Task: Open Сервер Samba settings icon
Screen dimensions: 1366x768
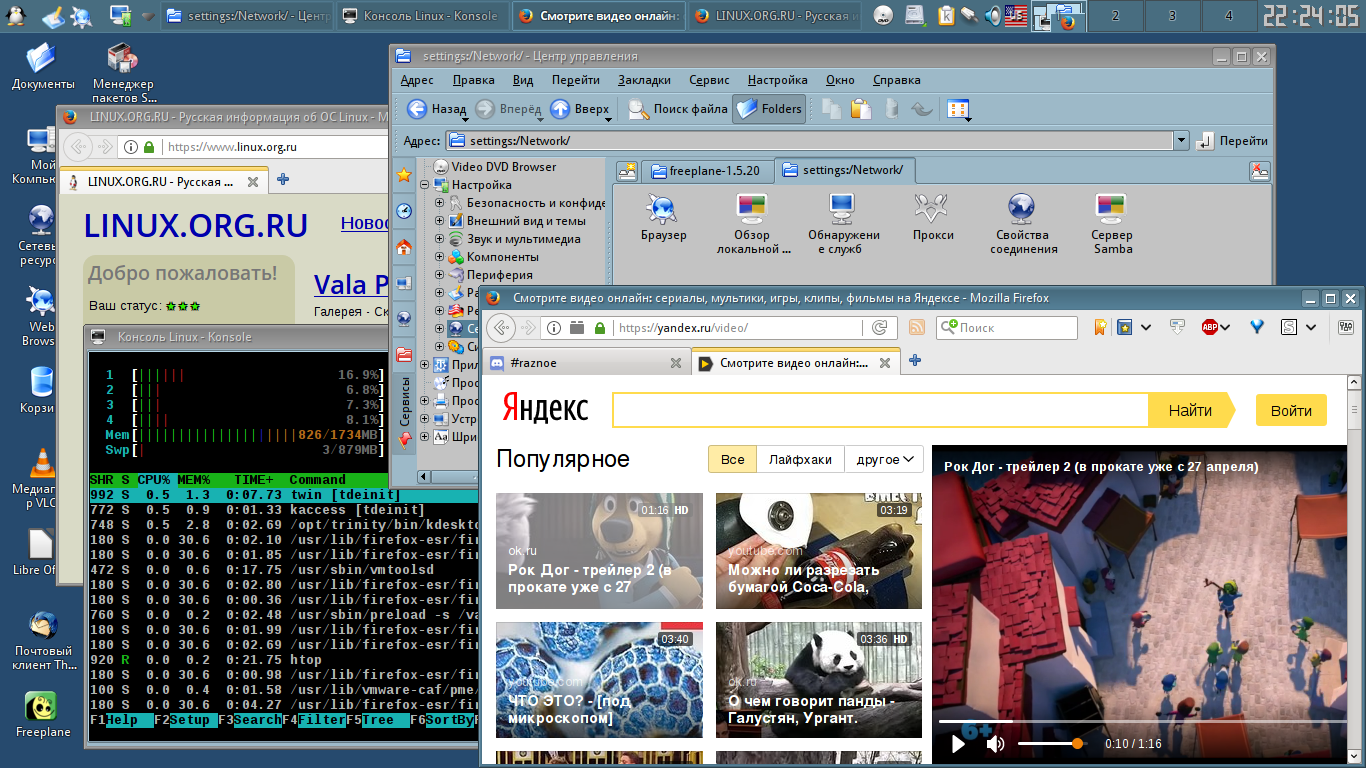Action: tap(1112, 224)
